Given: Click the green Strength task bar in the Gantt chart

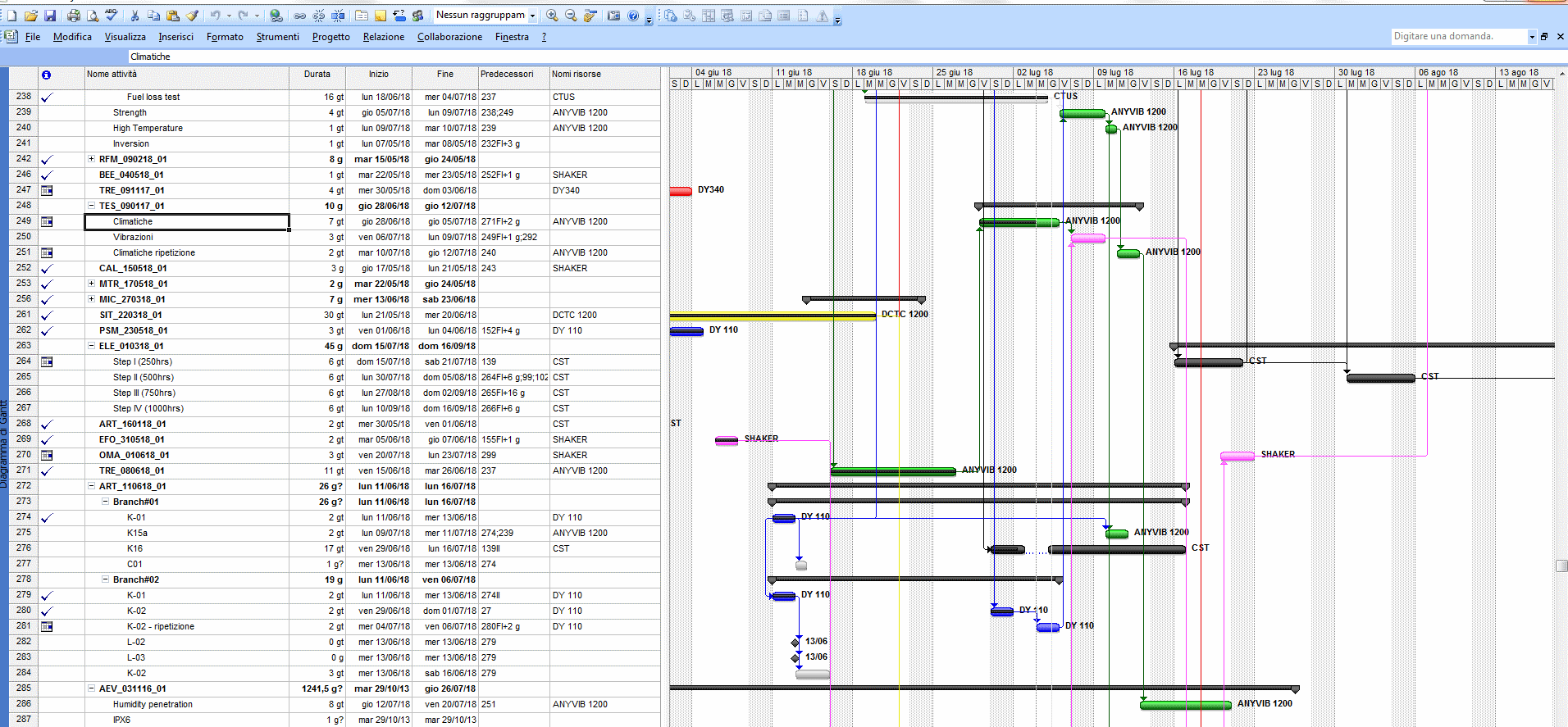Looking at the screenshot, I should tap(1083, 113).
